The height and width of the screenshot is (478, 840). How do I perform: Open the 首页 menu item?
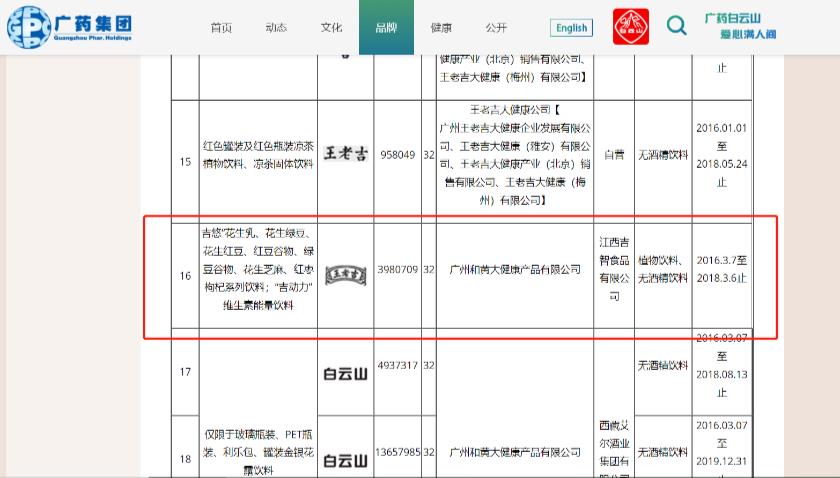coord(221,27)
